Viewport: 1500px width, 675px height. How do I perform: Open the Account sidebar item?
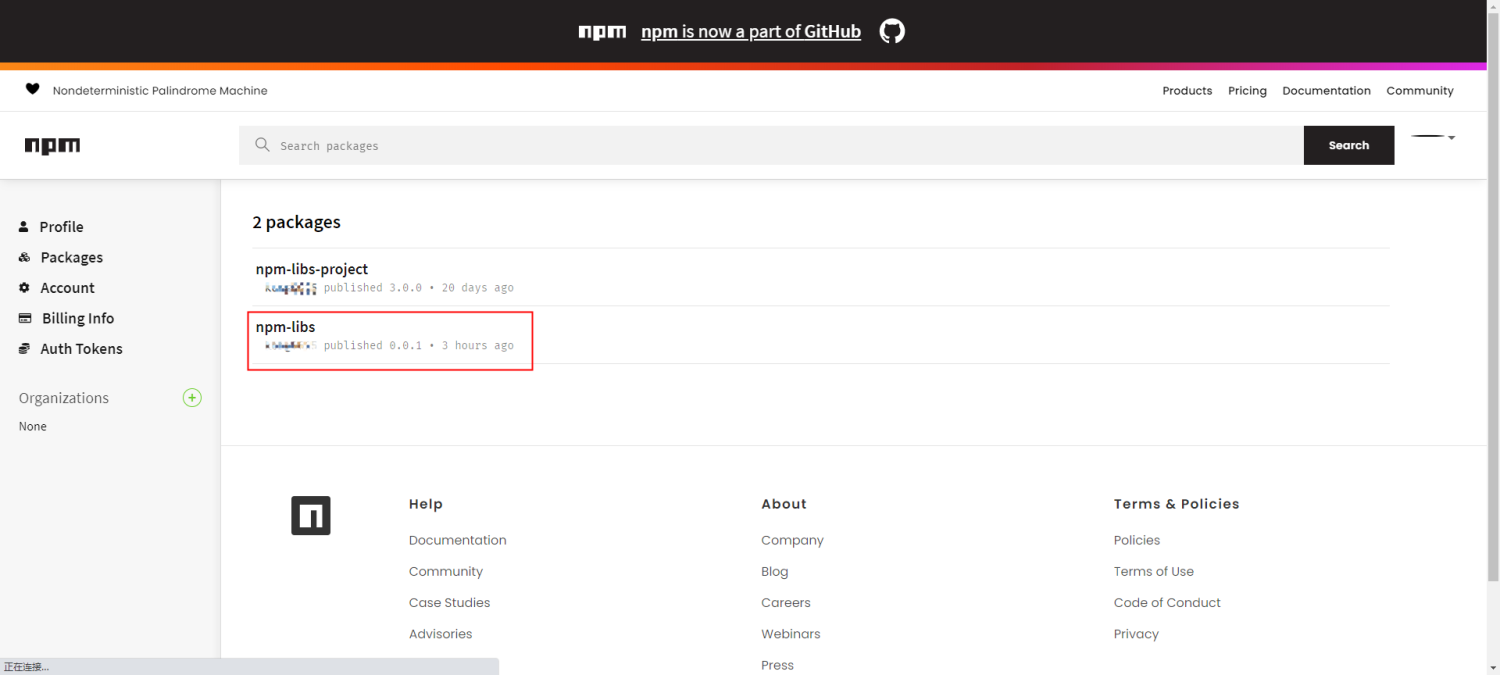point(67,288)
